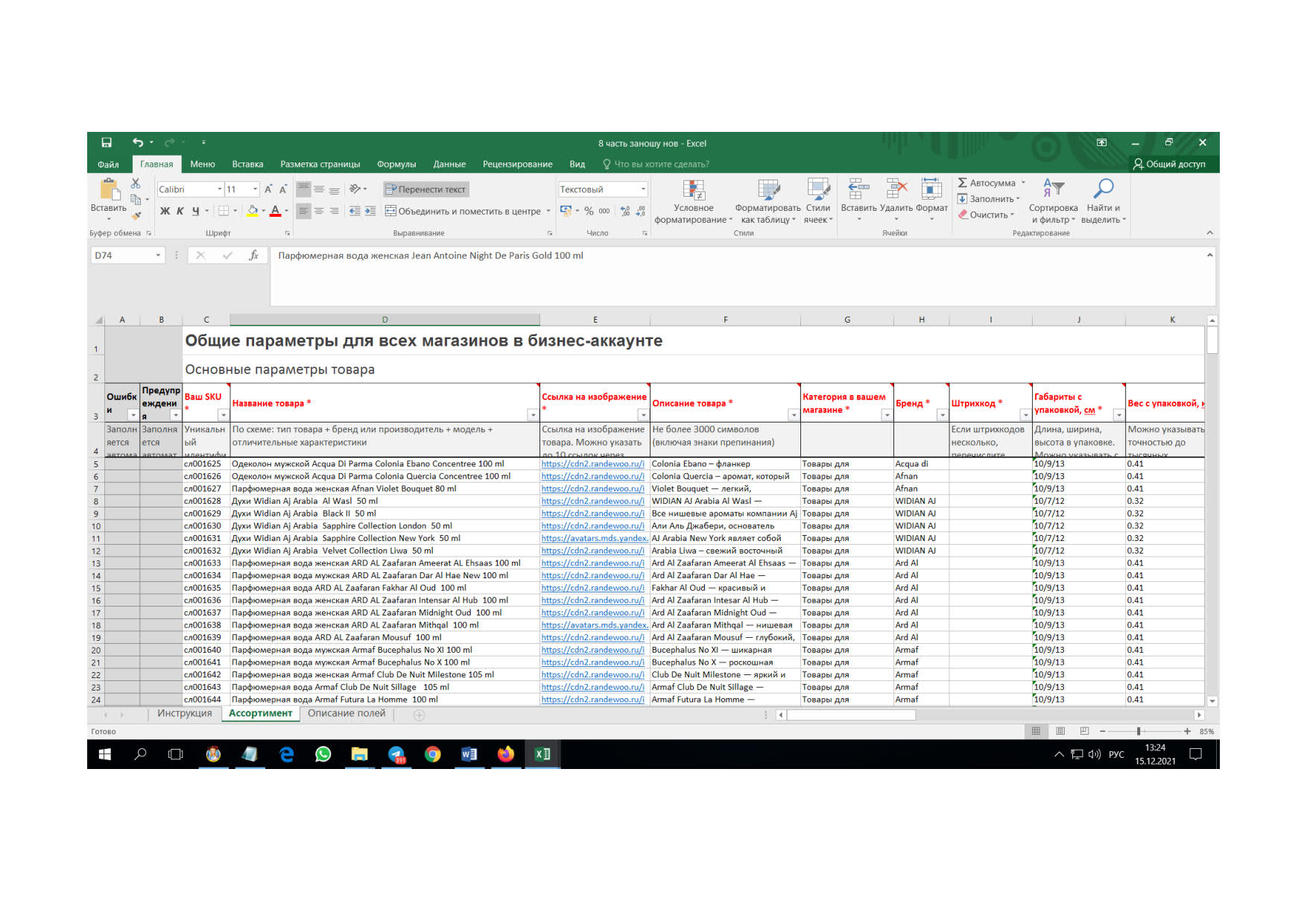1307x924 pixels.
Task: Switch to the Формулы ribbon tab
Action: [x=396, y=164]
